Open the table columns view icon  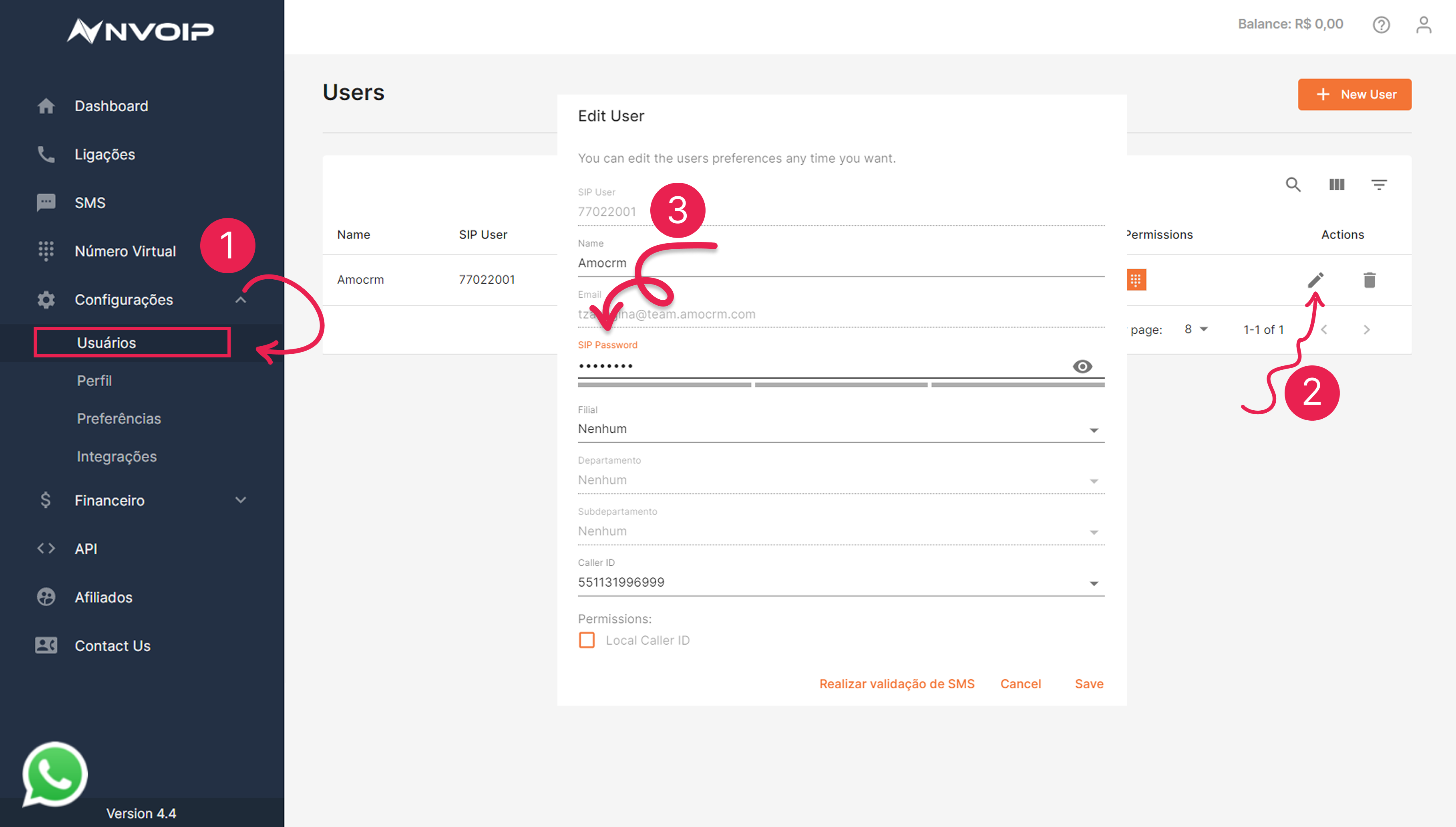click(x=1337, y=185)
